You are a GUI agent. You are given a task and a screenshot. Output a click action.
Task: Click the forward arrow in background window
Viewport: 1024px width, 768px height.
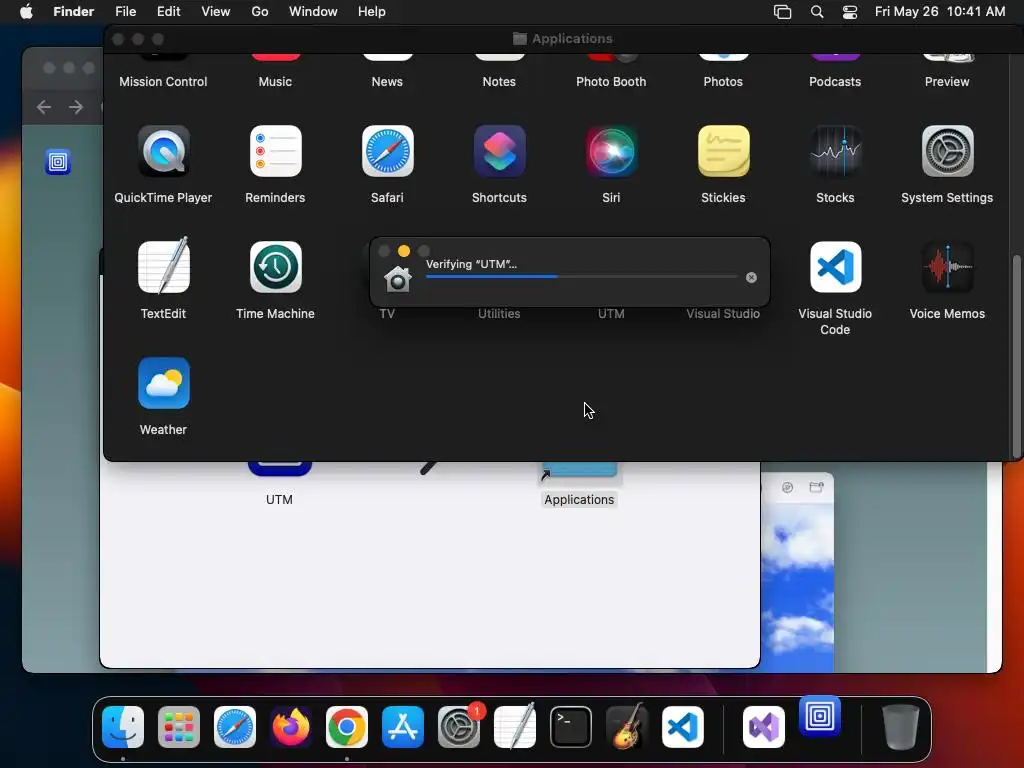click(76, 107)
